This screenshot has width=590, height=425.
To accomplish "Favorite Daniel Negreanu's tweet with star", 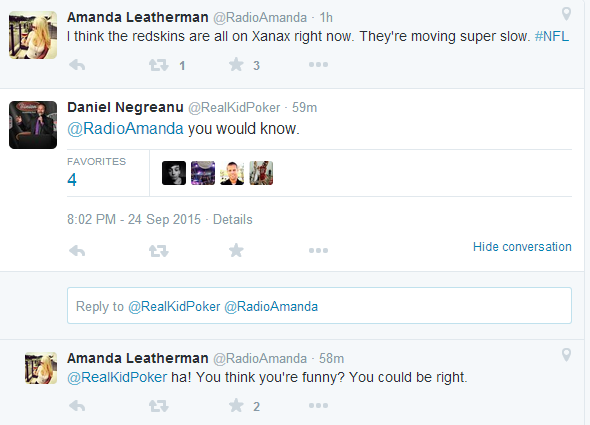I will pyautogui.click(x=236, y=250).
